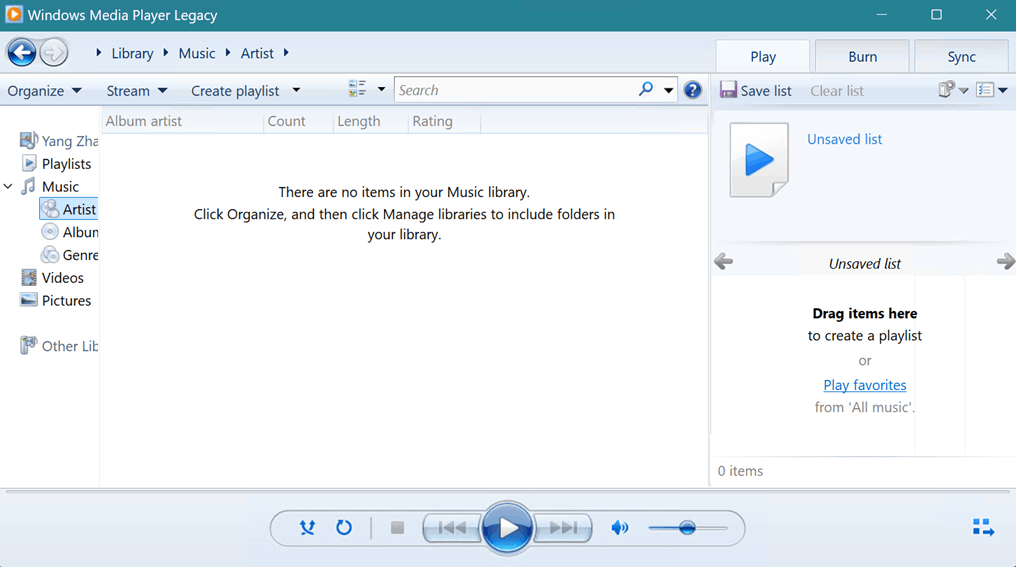Image resolution: width=1017 pixels, height=568 pixels.
Task: Click the playlist layout options icon
Action: click(x=985, y=89)
